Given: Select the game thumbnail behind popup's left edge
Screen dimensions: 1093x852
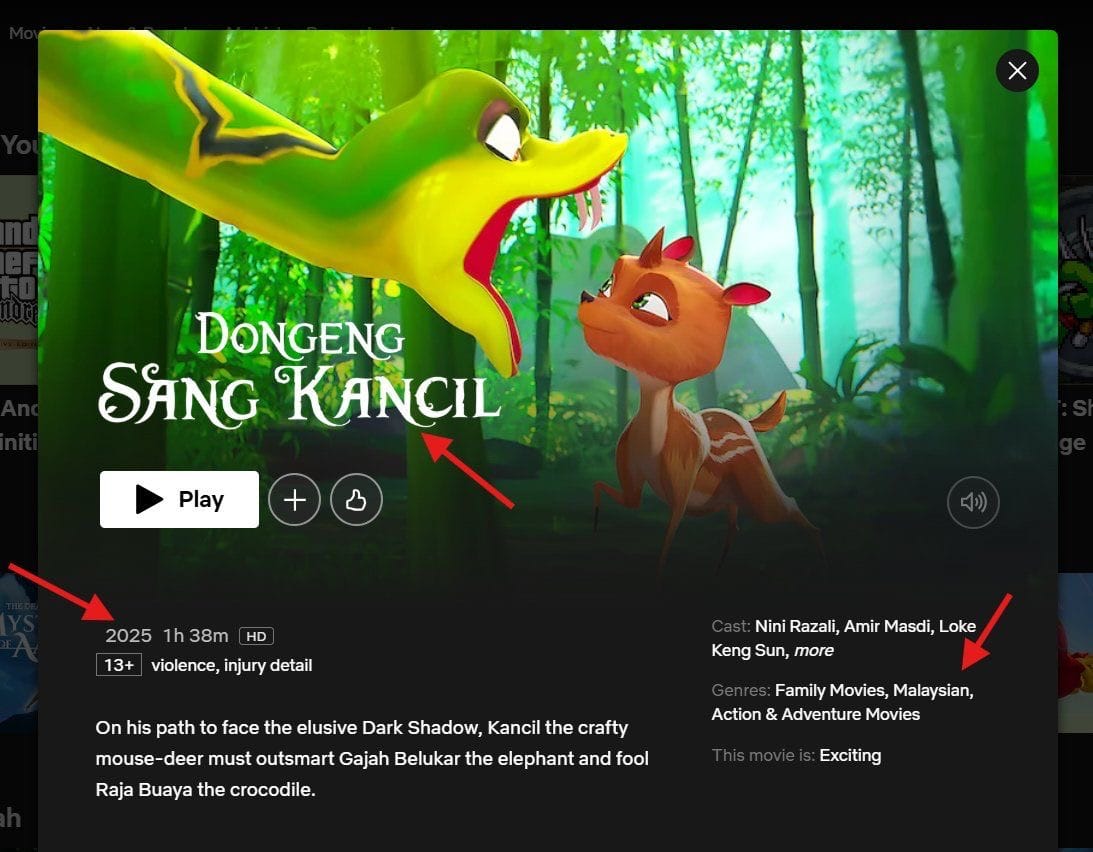Looking at the screenshot, I should 19,279.
